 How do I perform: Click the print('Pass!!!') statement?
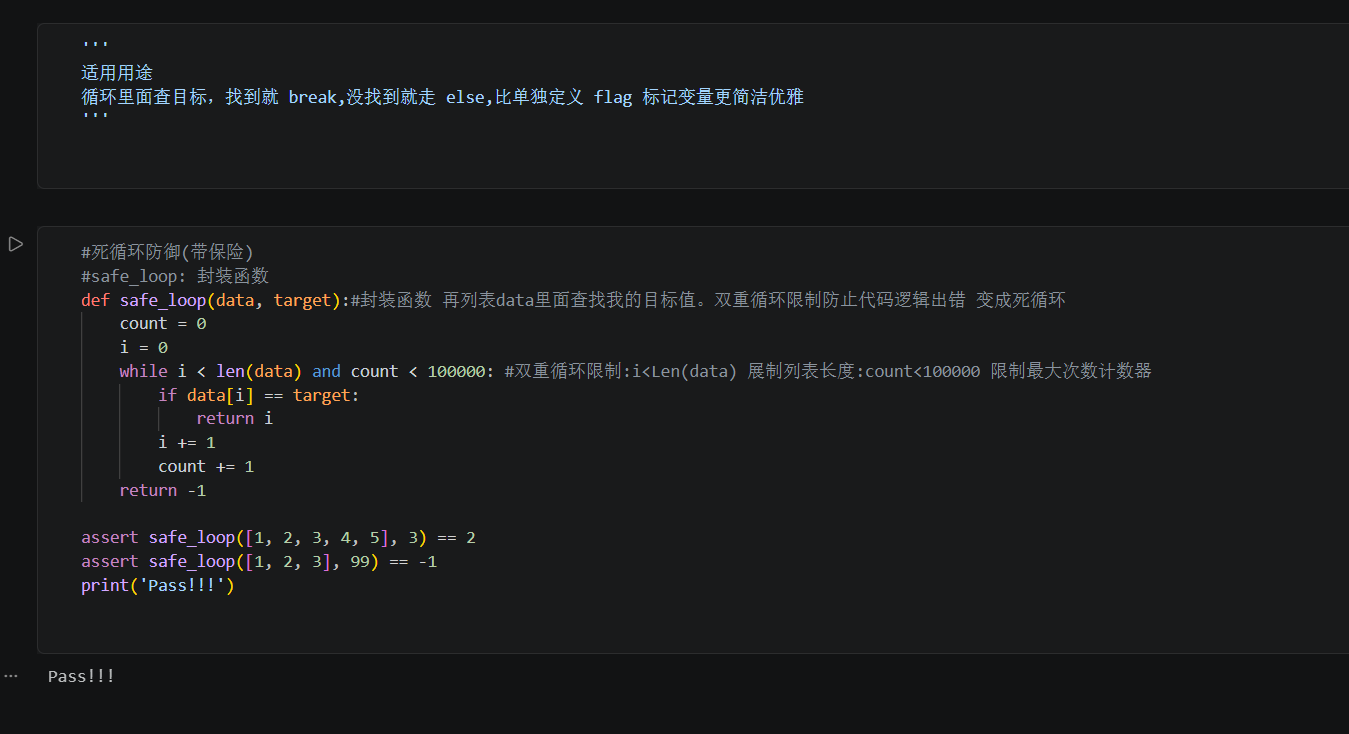pyautogui.click(x=158, y=586)
